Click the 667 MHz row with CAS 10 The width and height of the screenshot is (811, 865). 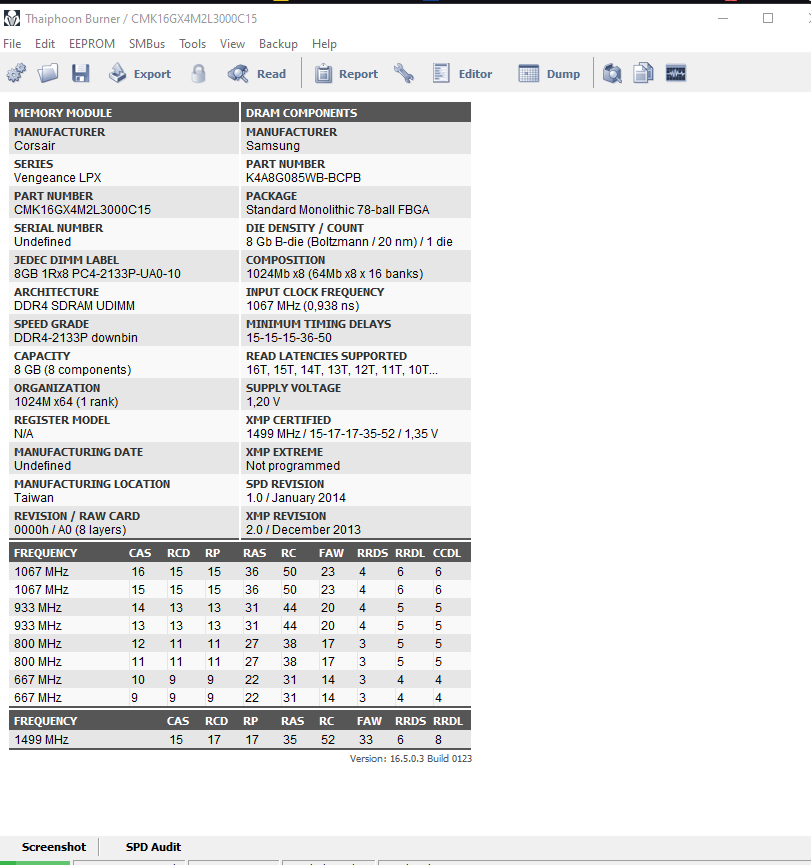point(240,680)
